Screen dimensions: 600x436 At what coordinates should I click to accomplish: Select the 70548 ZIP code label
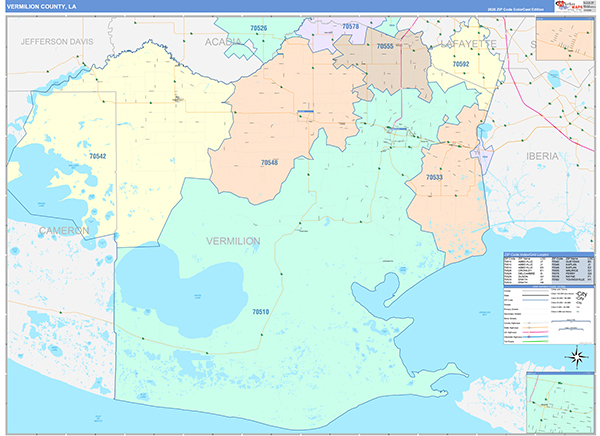269,162
